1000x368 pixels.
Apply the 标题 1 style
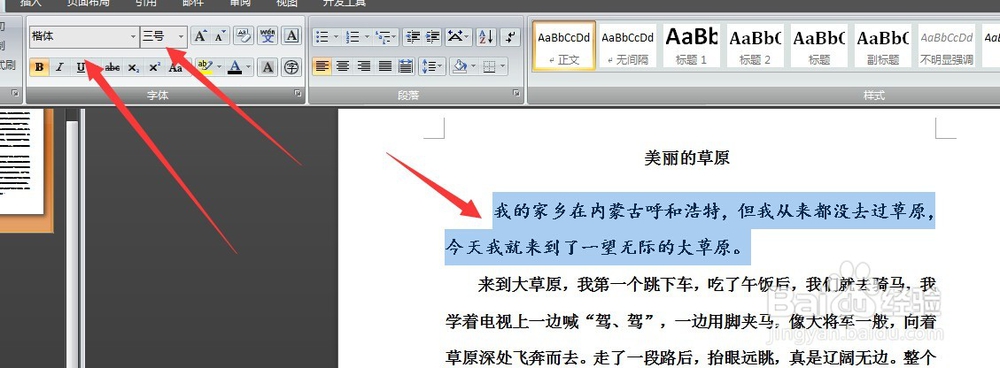coord(692,46)
